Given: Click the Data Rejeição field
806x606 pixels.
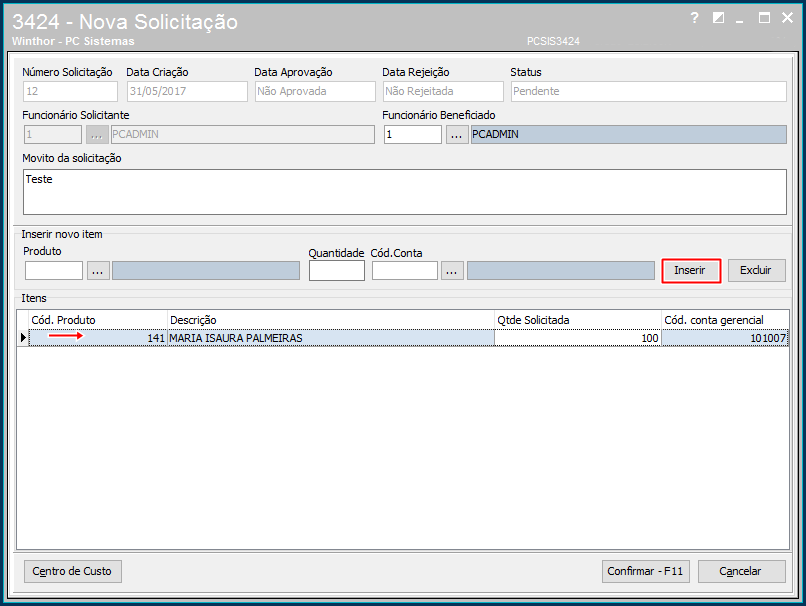Looking at the screenshot, I should pyautogui.click(x=443, y=91).
